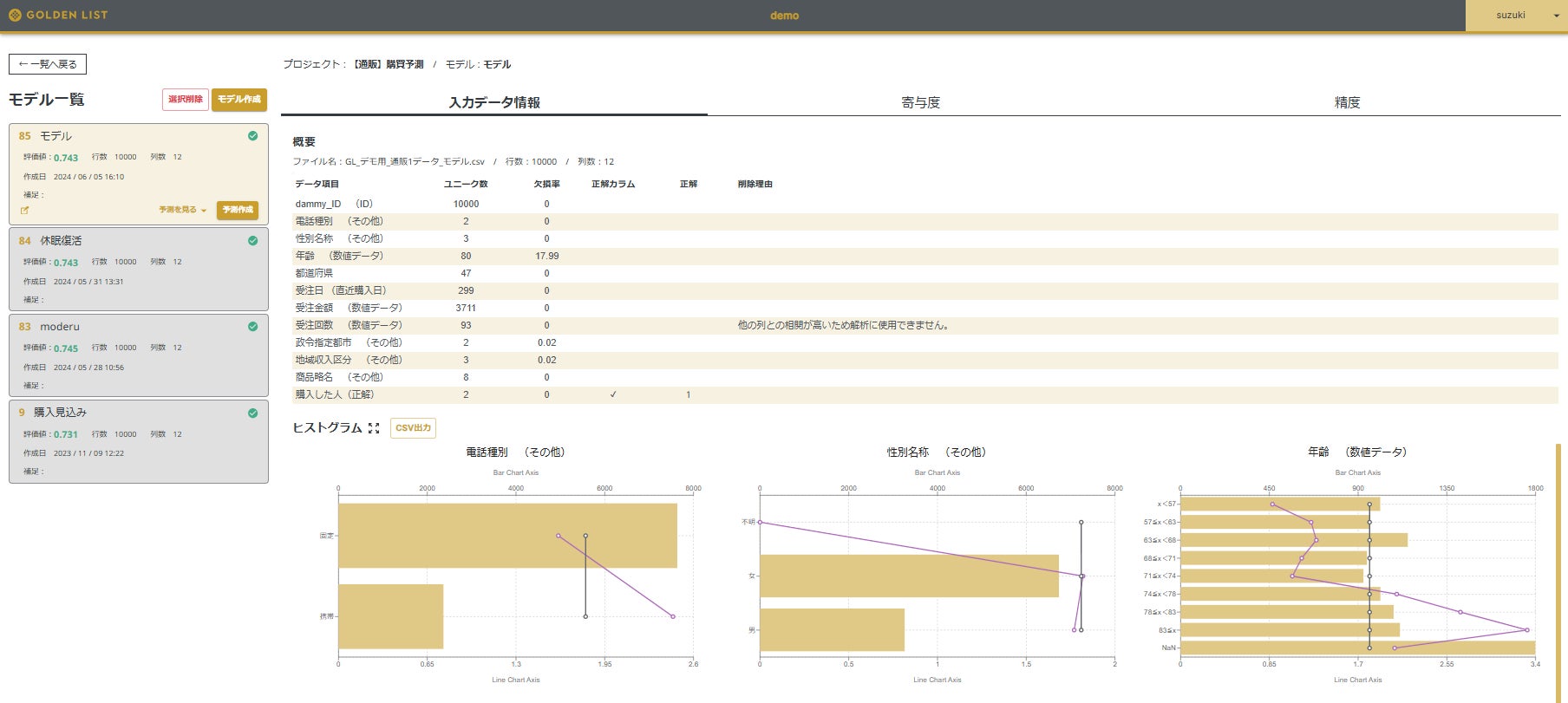Click the モデル作成 button
The width and height of the screenshot is (1568, 703).
(x=239, y=100)
